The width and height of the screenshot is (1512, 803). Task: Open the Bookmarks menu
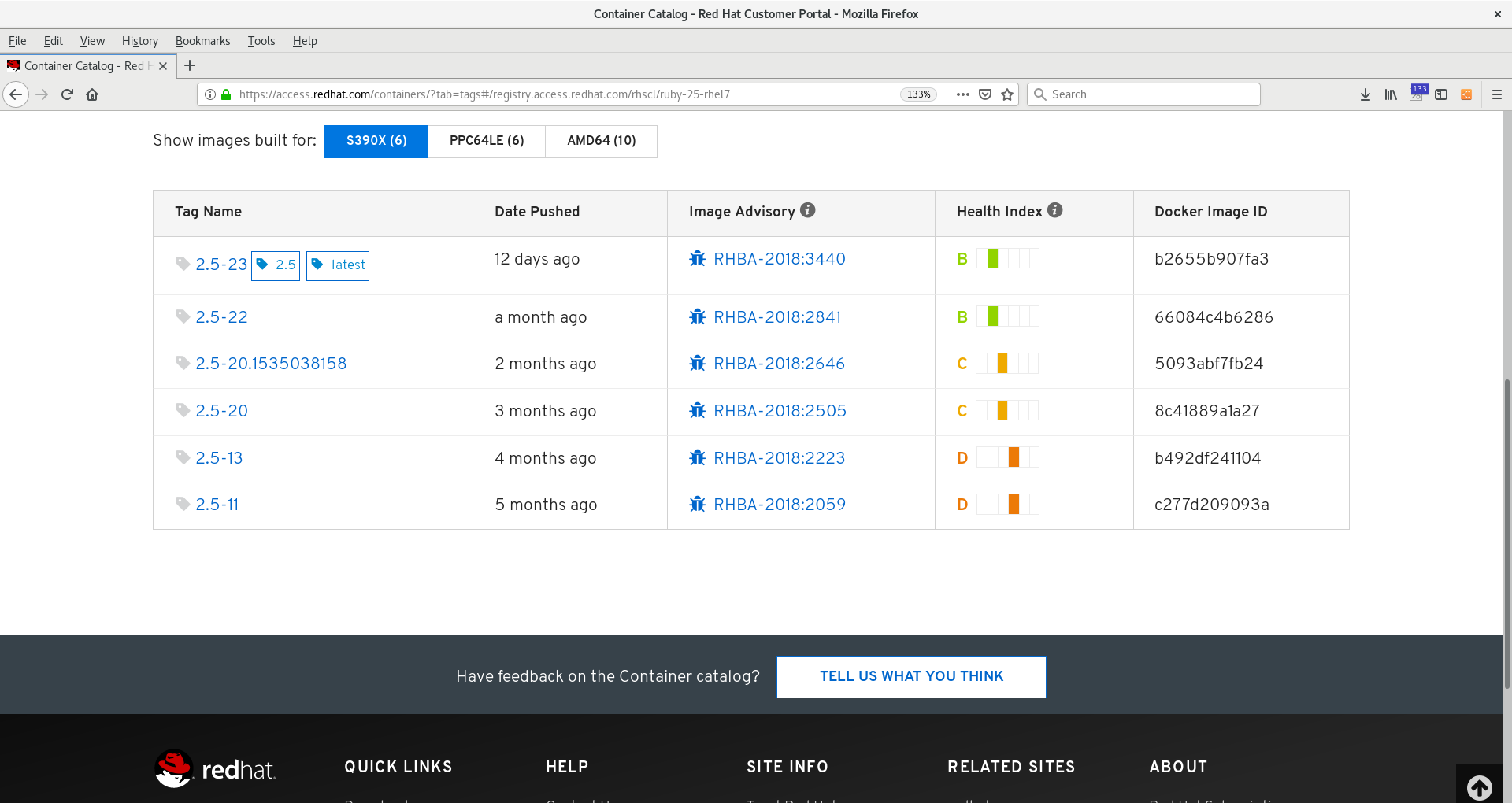tap(202, 41)
